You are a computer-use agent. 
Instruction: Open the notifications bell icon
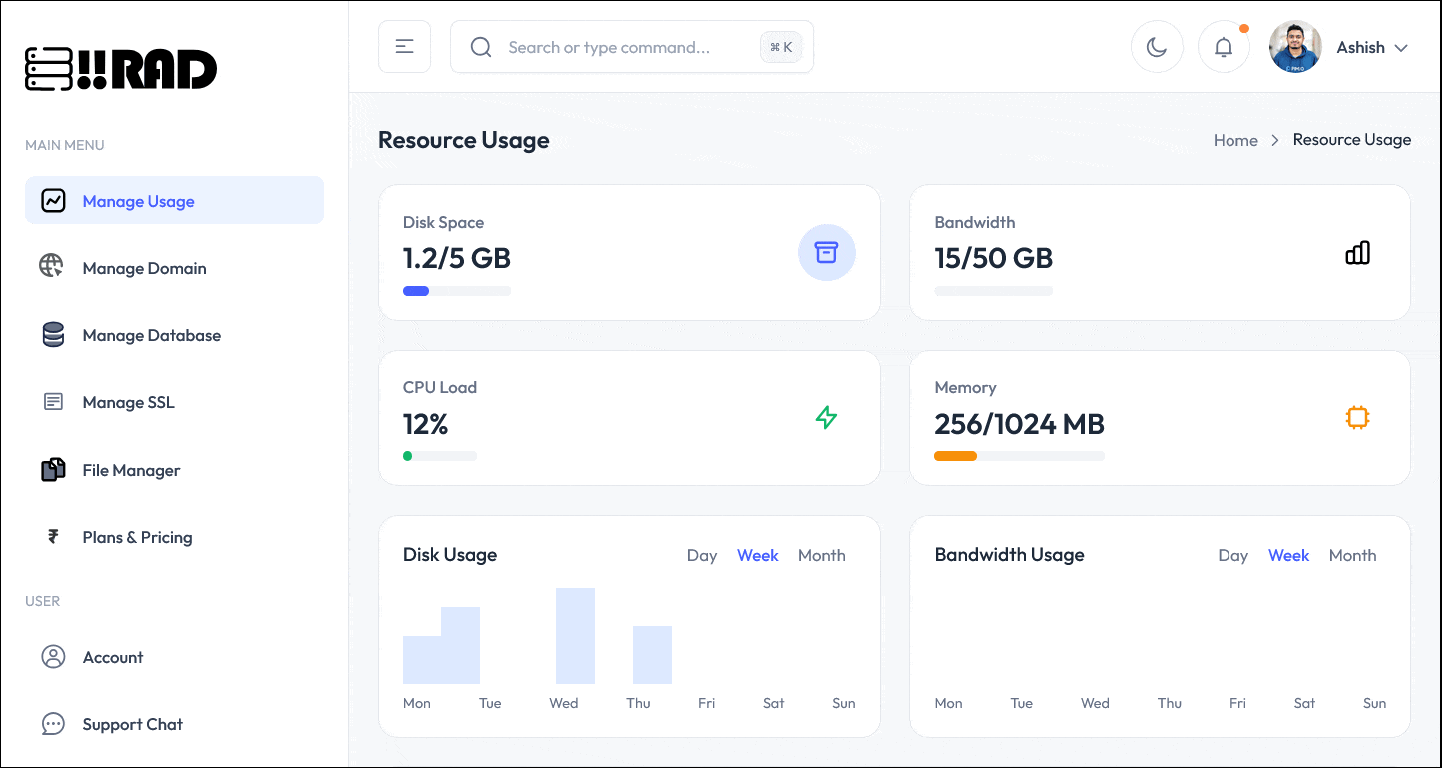[x=1223, y=47]
